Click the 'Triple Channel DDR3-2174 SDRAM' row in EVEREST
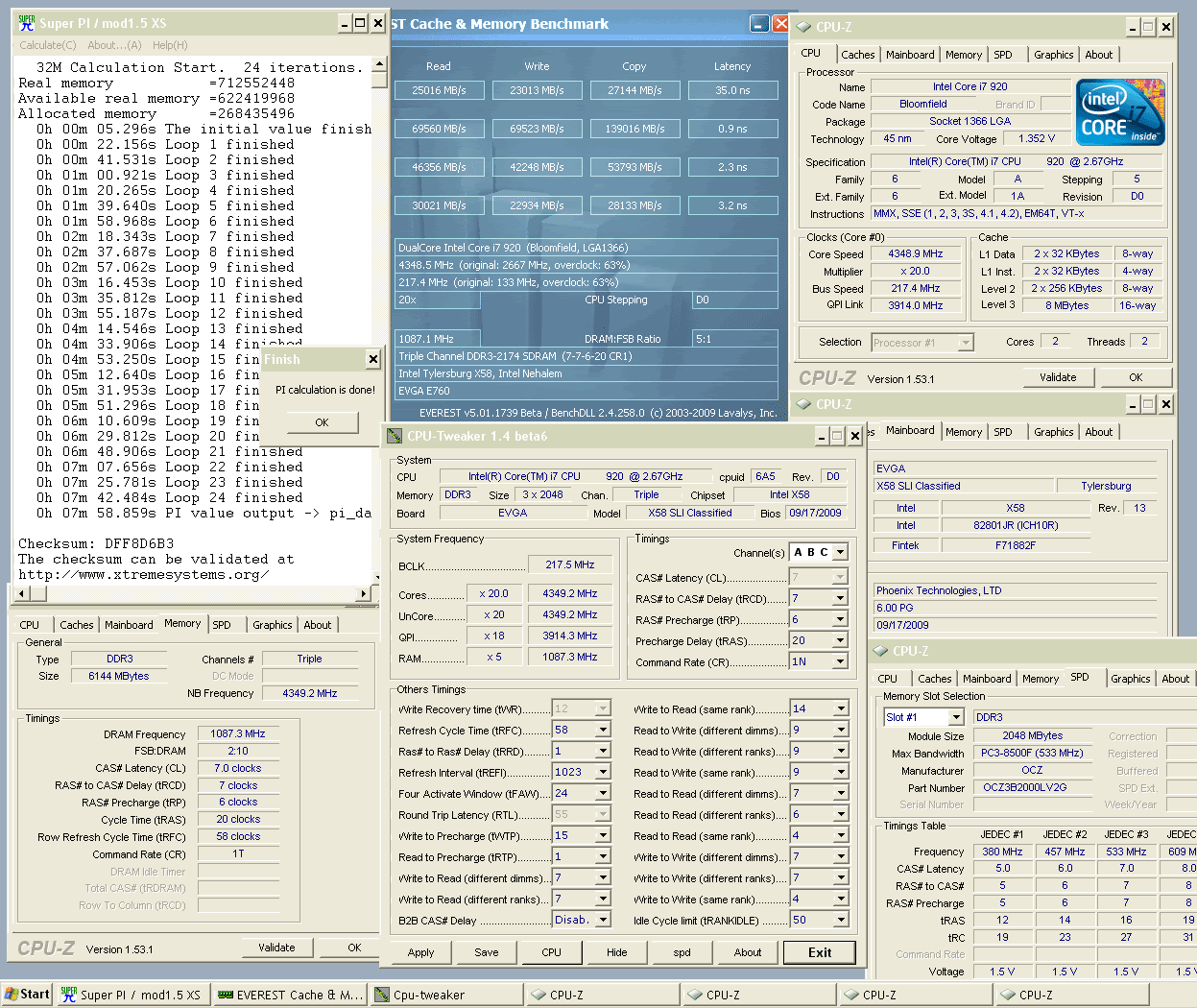The height and width of the screenshot is (1008, 1197). (586, 356)
